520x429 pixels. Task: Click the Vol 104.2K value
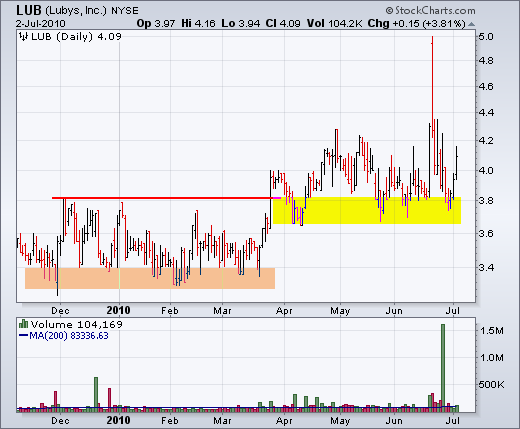[334, 23]
